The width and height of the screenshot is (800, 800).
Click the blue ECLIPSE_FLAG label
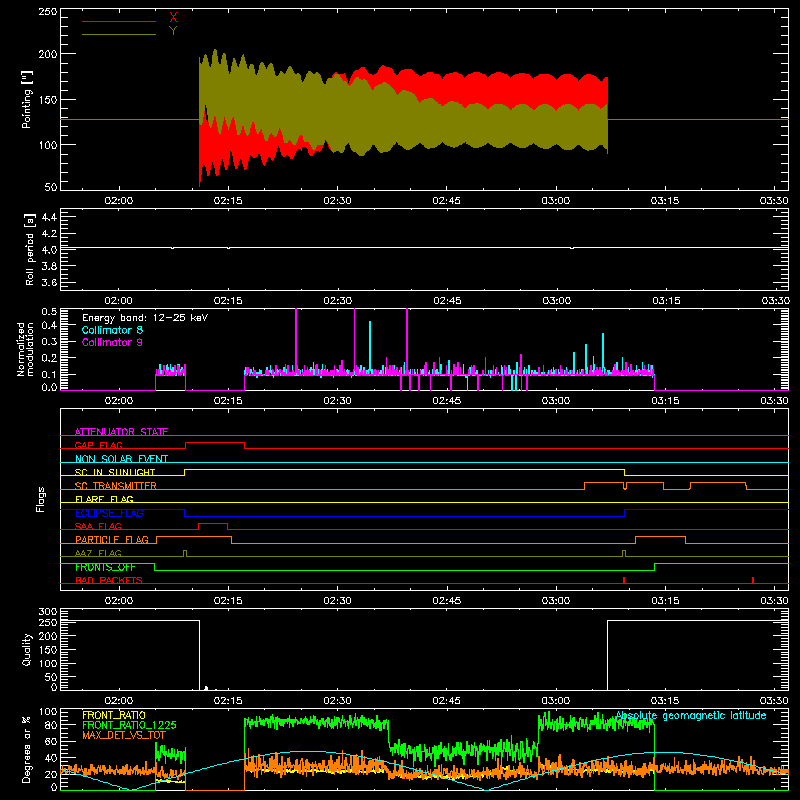pos(109,513)
